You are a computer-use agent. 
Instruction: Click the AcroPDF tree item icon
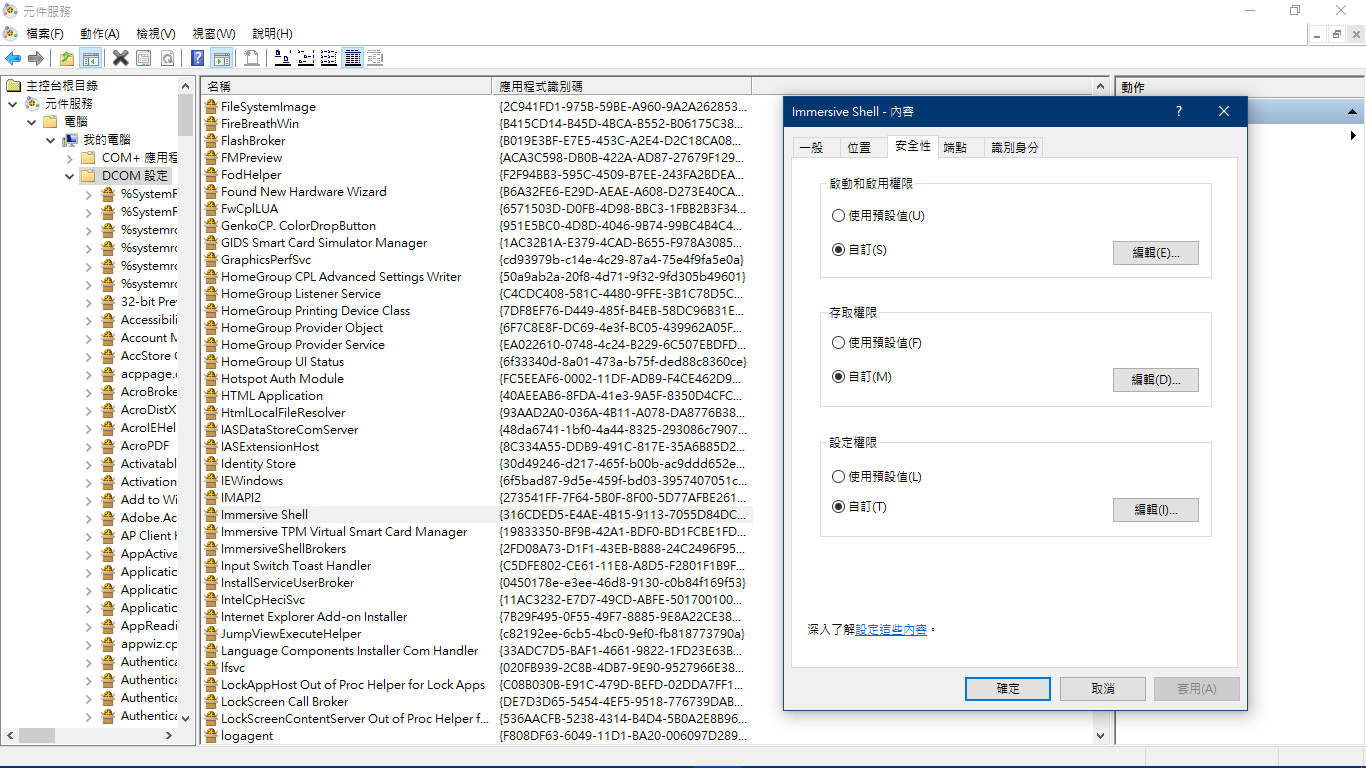108,446
